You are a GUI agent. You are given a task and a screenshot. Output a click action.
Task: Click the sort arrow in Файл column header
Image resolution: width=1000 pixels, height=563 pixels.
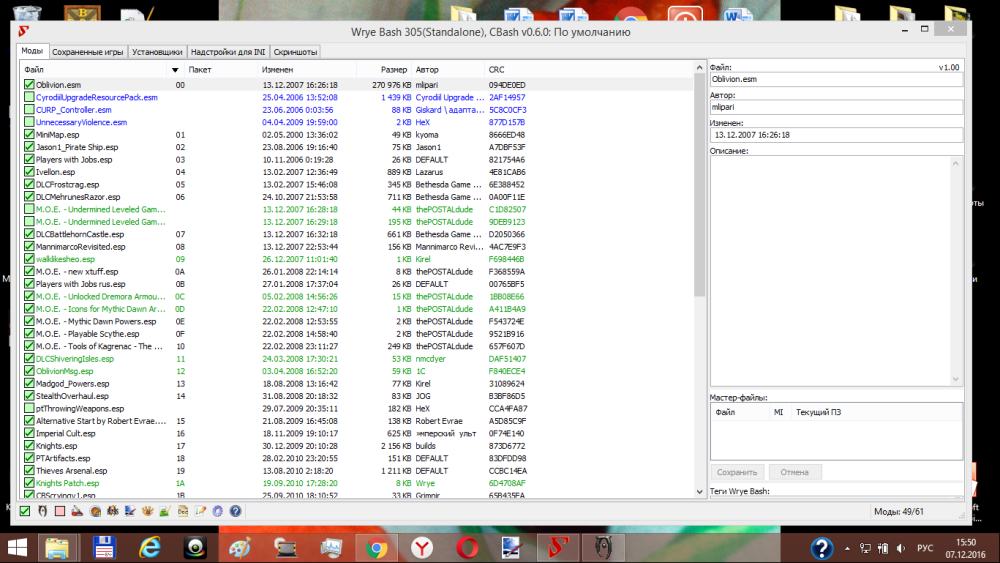pyautogui.click(x=175, y=69)
